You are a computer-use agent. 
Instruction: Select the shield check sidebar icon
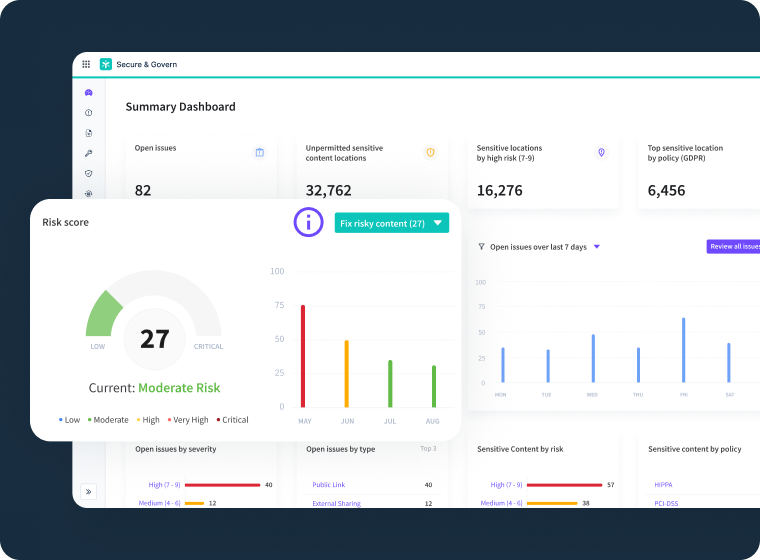click(x=89, y=173)
